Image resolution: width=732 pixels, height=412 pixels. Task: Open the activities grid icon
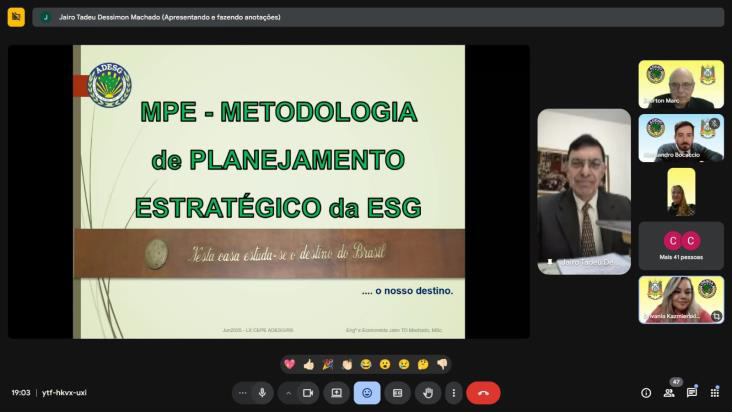pos(714,393)
